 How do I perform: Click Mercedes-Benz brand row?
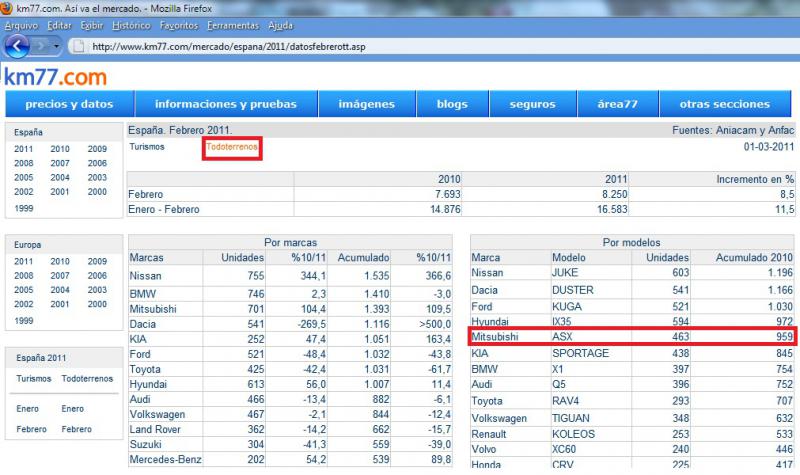290,460
